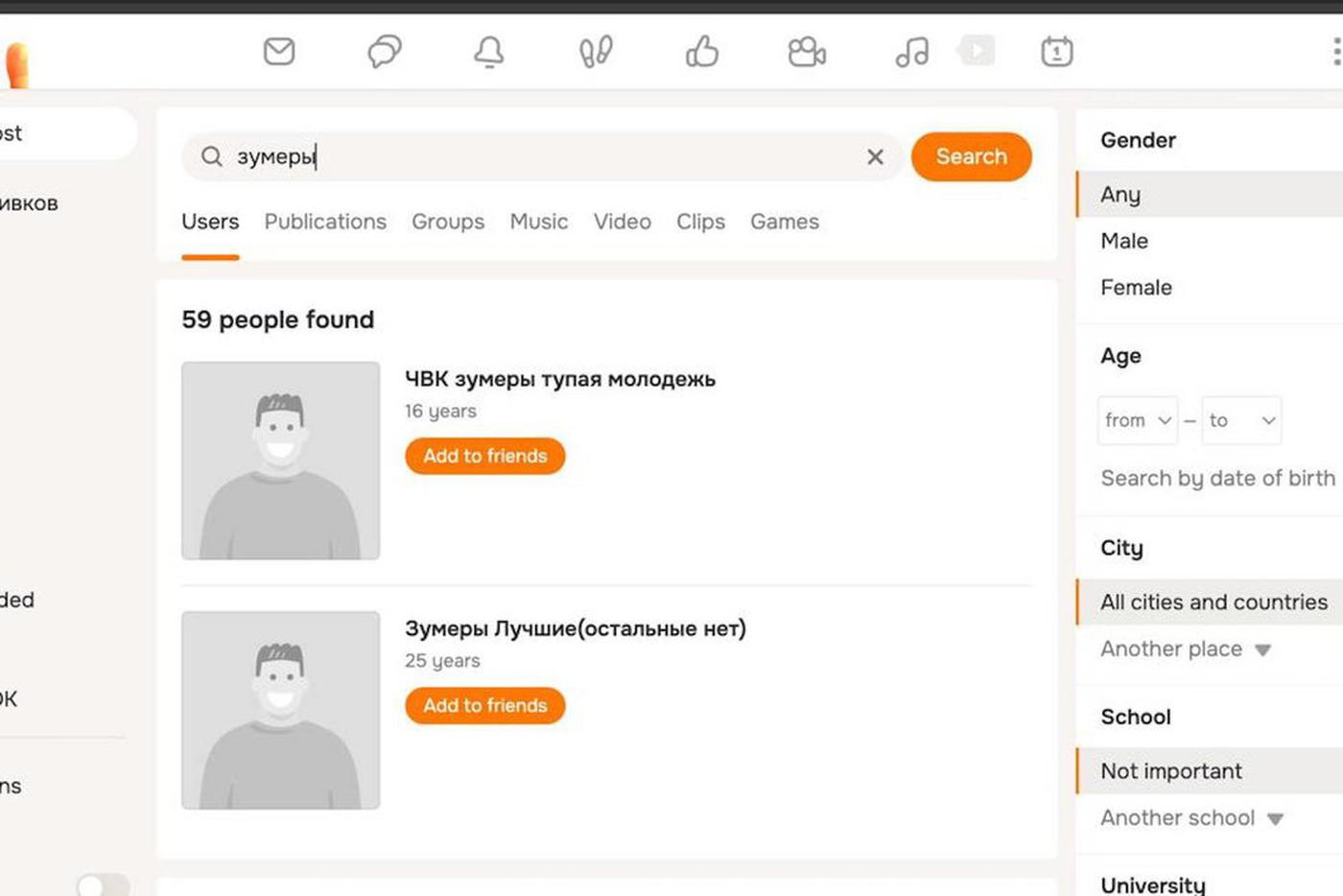The image size is (1343, 896).
Task: Set School filter to Not important
Action: 1172,770
